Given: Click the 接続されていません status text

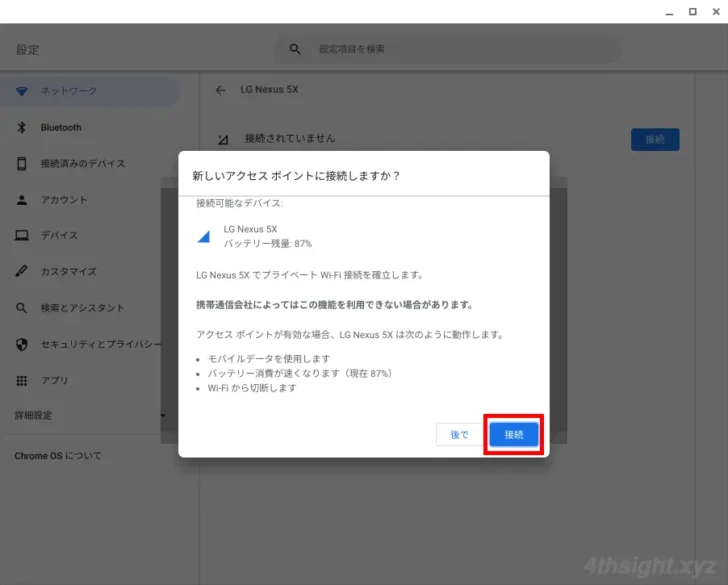Looking at the screenshot, I should [x=290, y=138].
